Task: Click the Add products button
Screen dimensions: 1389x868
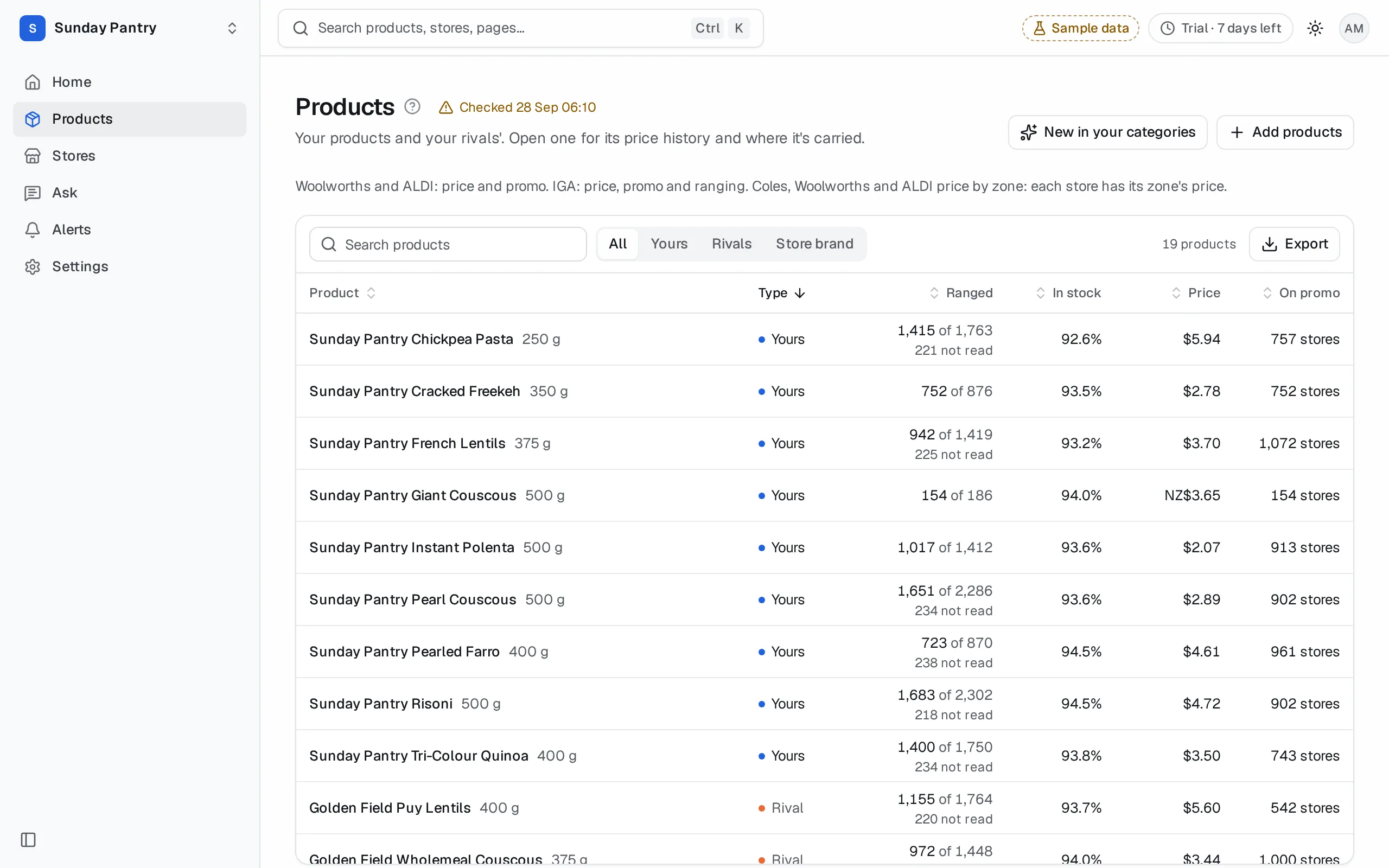Action: click(x=1285, y=132)
